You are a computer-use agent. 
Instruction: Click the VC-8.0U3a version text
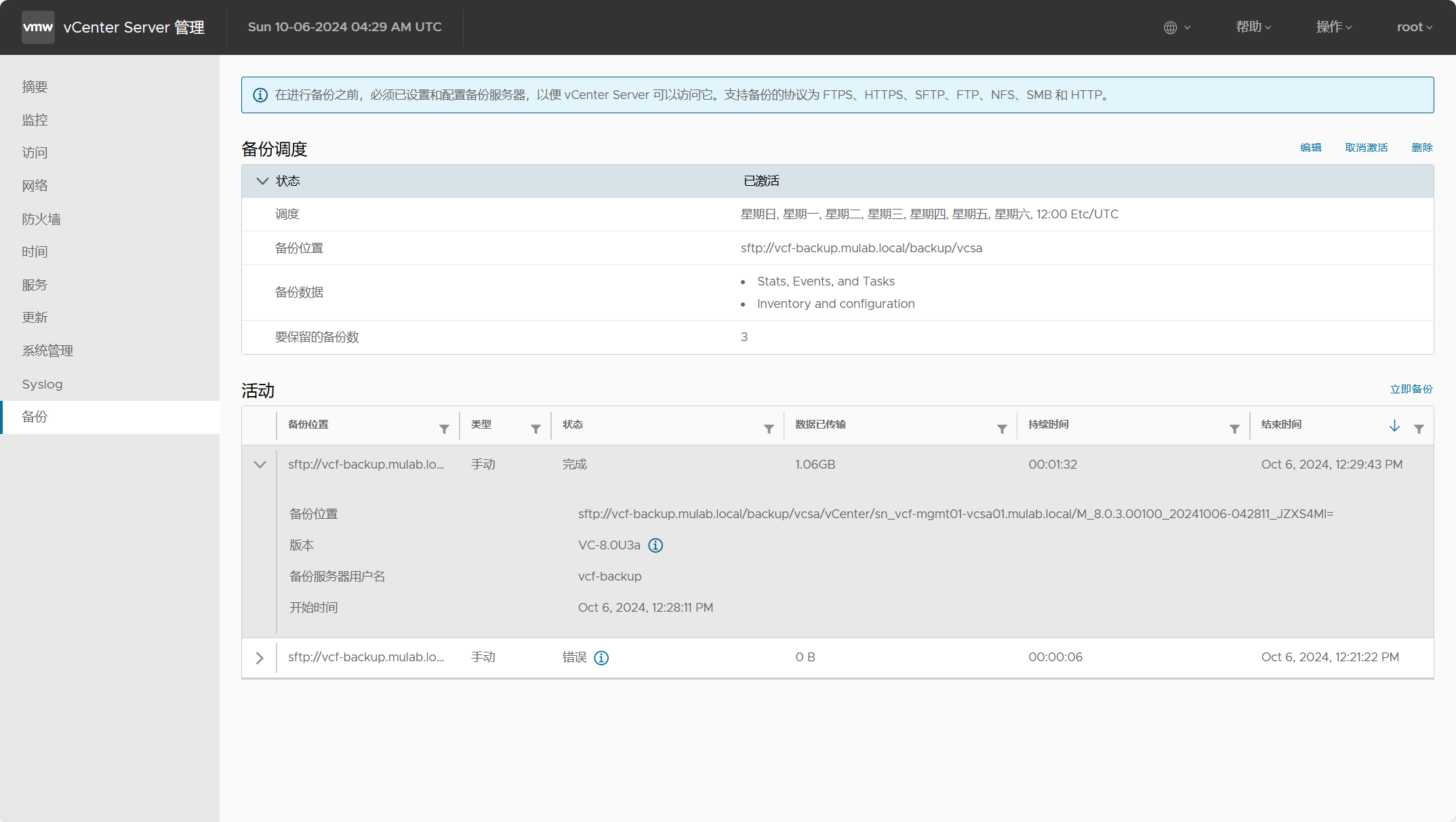pyautogui.click(x=609, y=545)
